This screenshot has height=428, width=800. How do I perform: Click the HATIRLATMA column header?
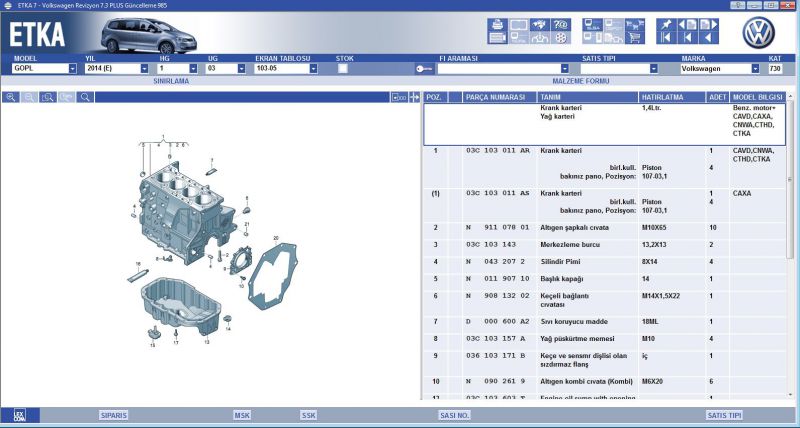click(x=671, y=97)
